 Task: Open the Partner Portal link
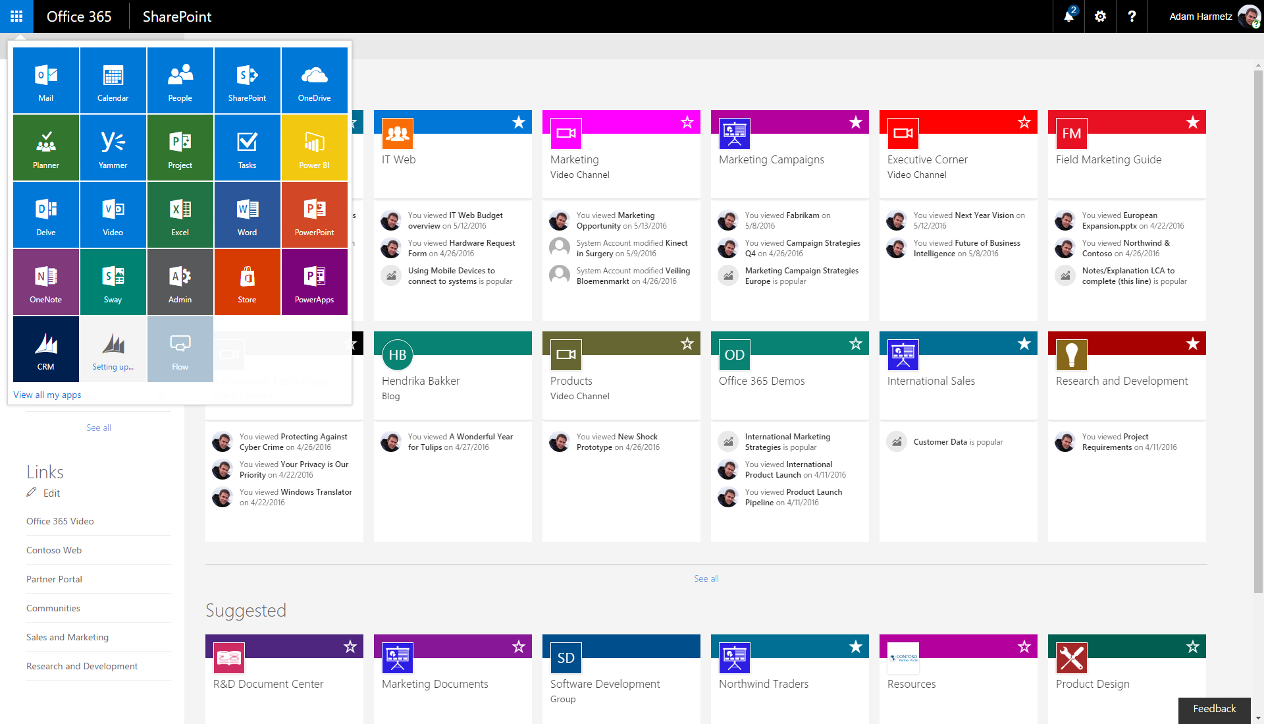54,579
